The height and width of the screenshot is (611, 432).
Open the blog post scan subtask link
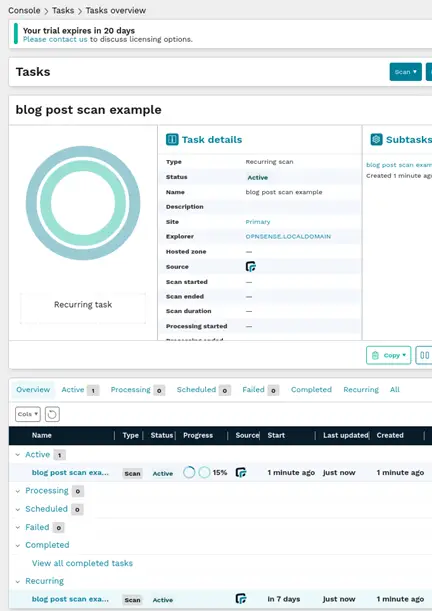pyautogui.click(x=399, y=165)
